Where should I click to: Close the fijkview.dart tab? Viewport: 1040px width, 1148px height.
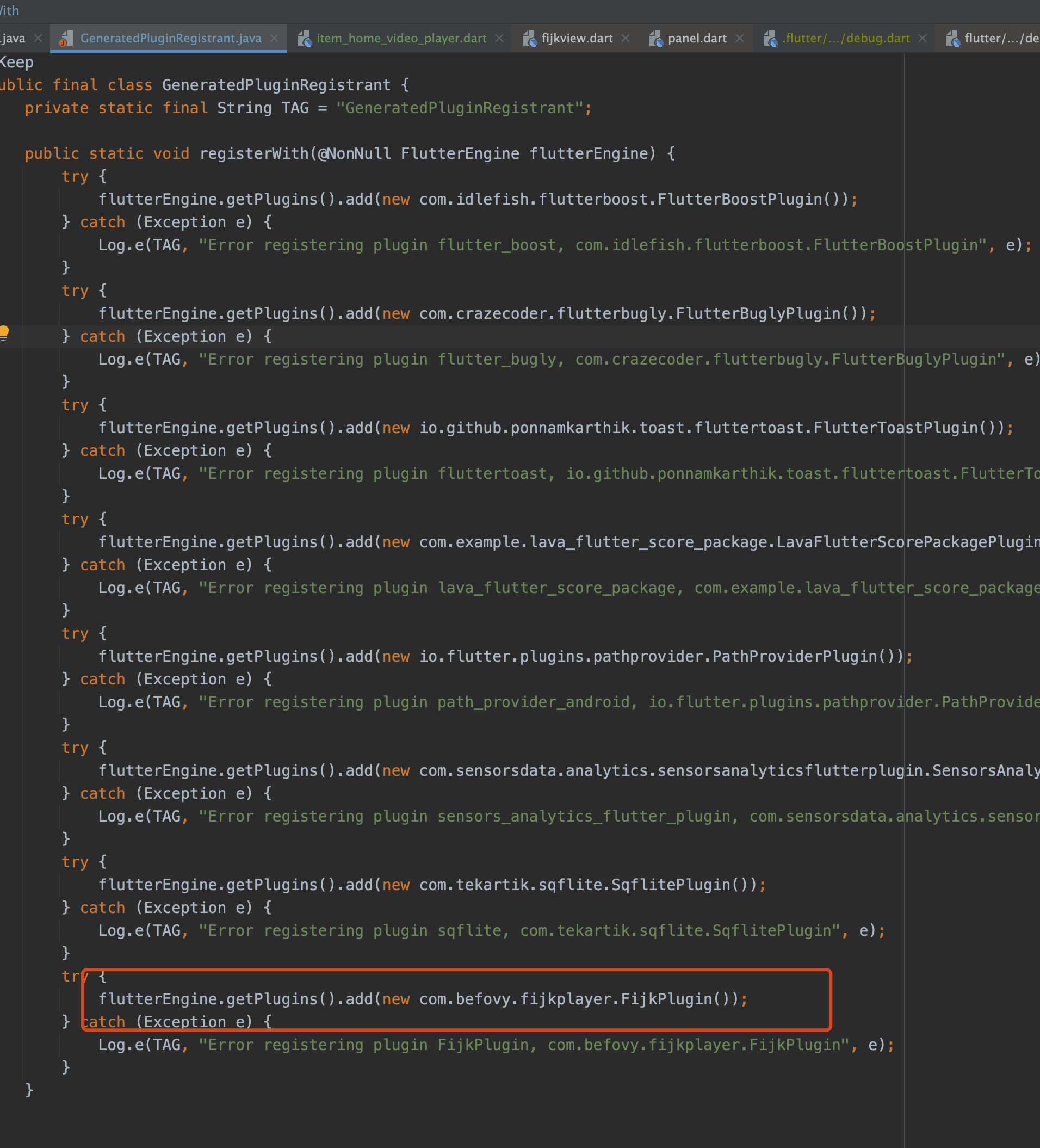(x=626, y=38)
